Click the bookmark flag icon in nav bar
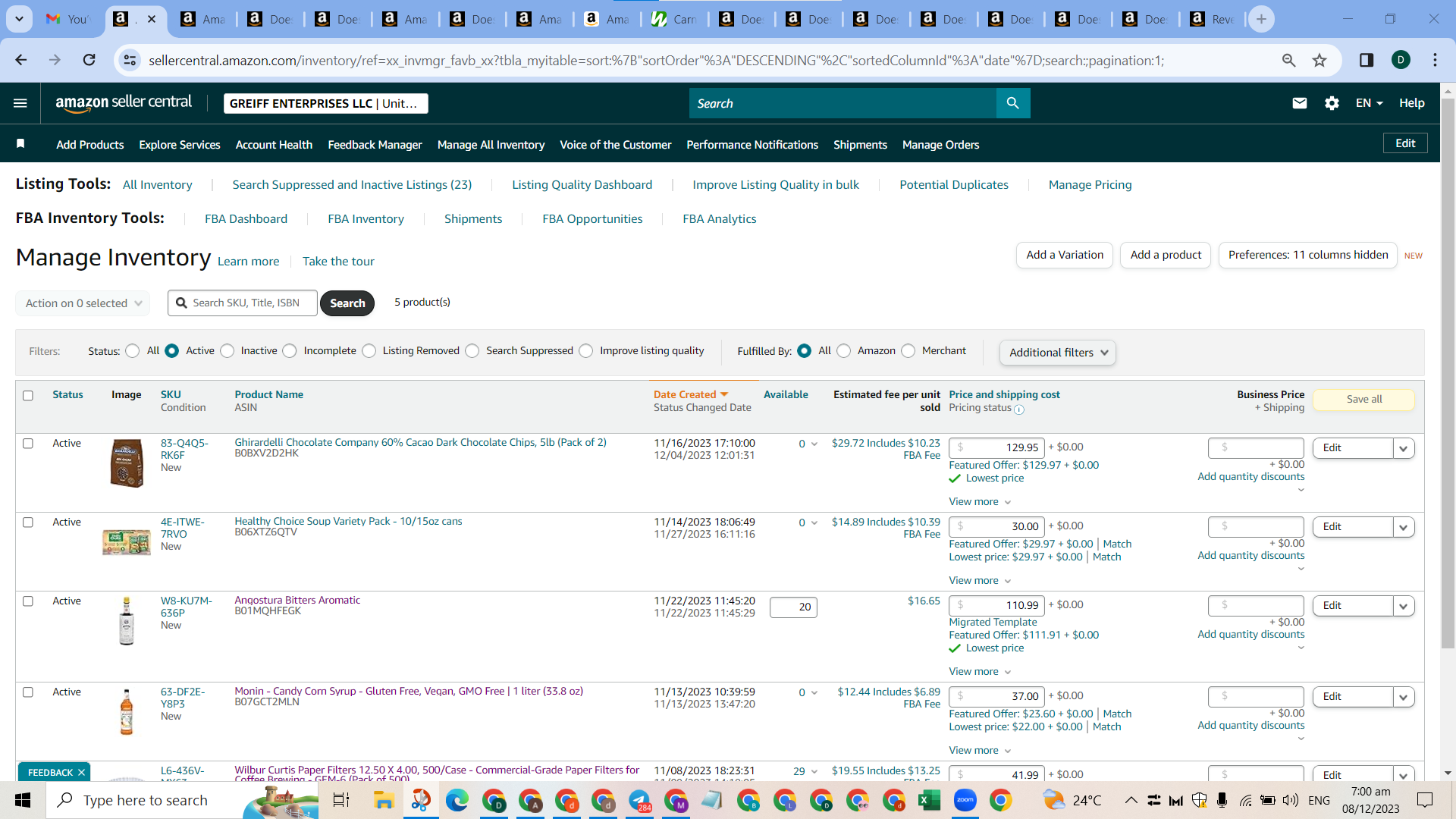This screenshot has height=819, width=1456. click(20, 144)
